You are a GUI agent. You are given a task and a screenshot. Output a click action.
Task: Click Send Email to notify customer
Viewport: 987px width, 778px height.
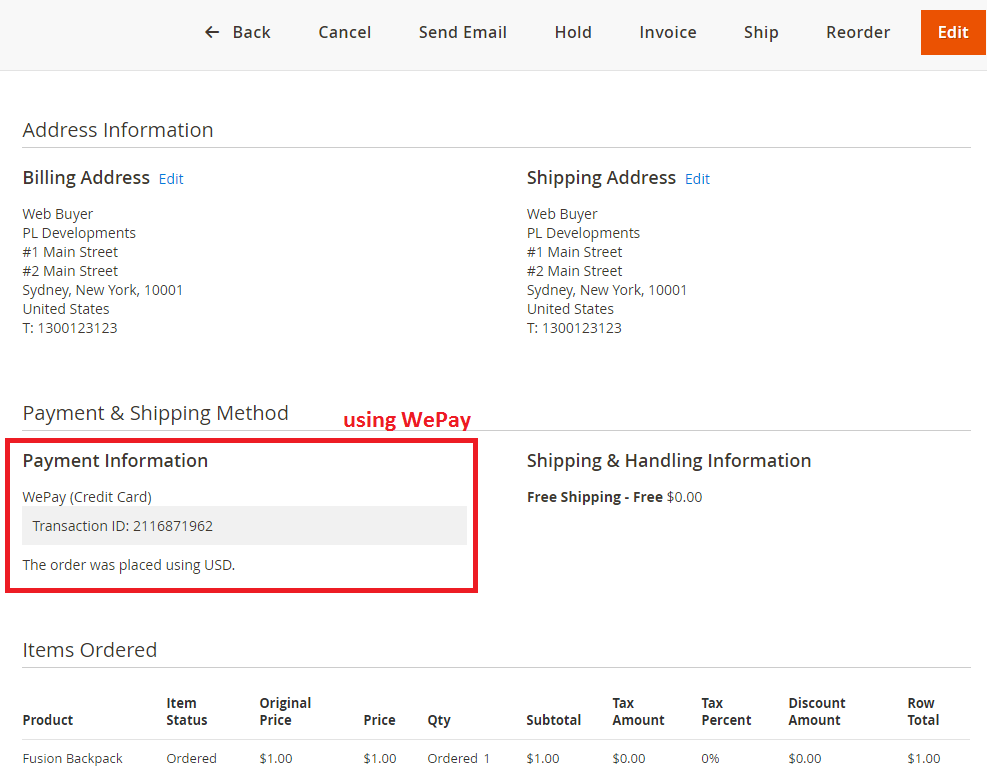[462, 32]
